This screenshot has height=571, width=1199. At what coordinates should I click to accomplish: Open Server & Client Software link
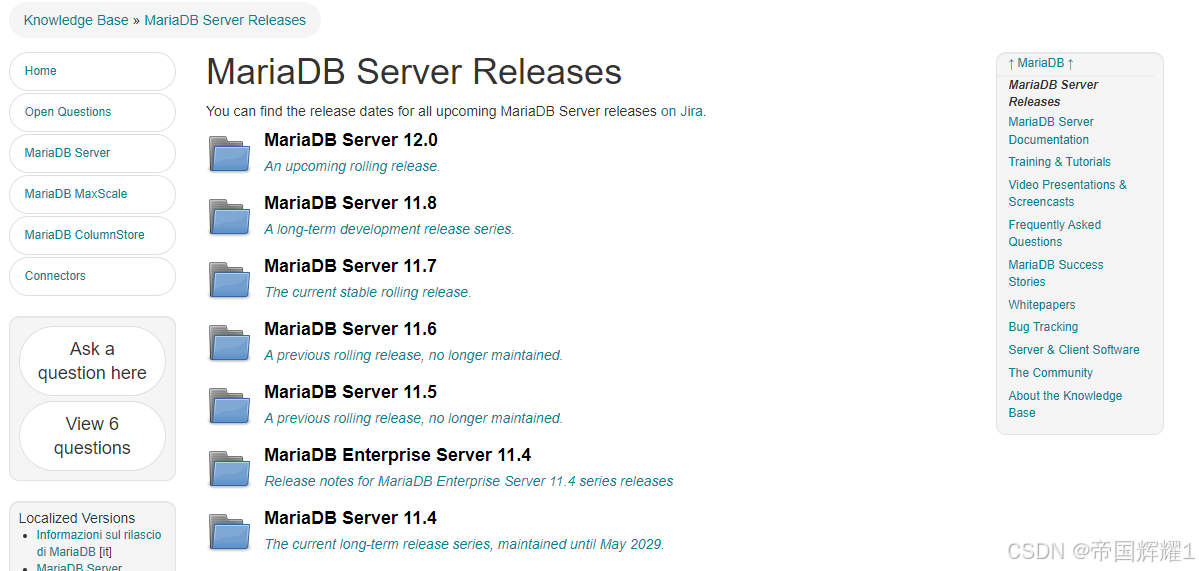click(x=1074, y=350)
